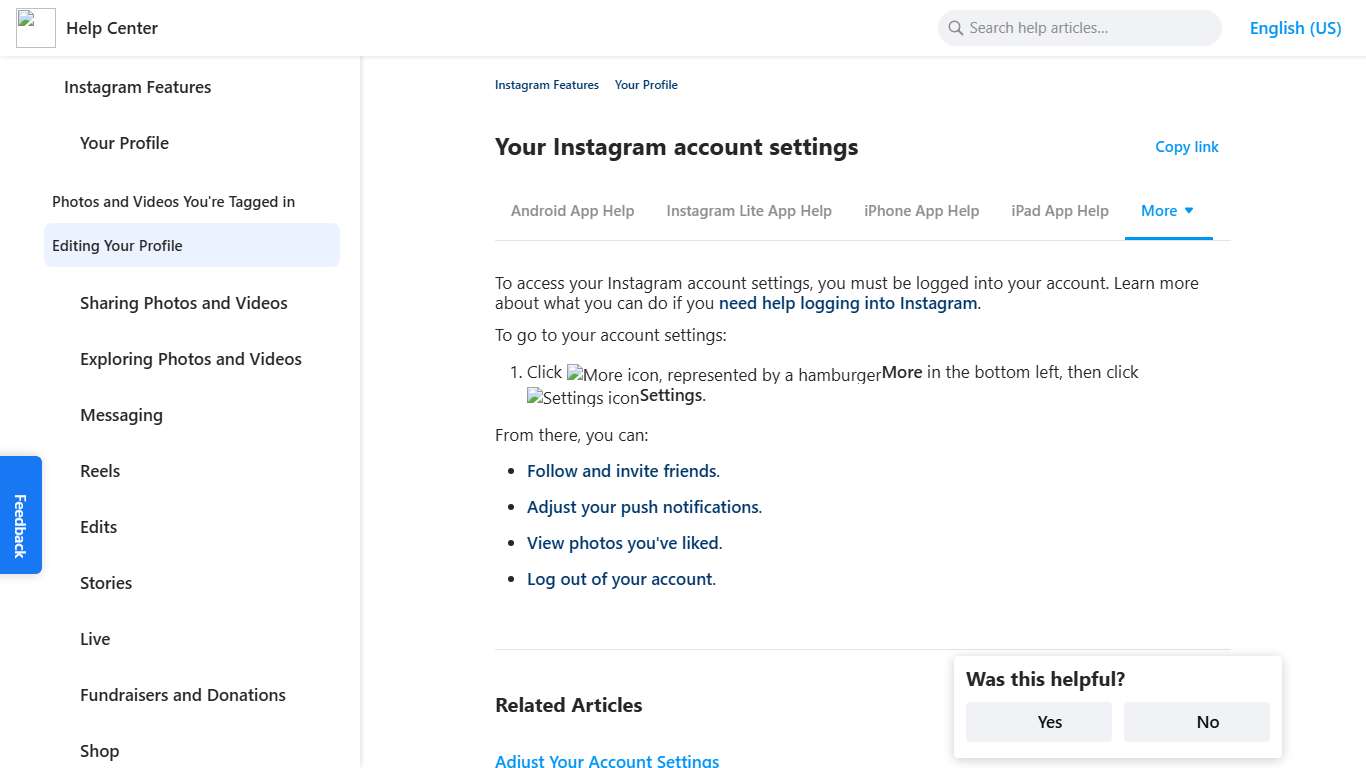Click the magnifying glass search icon

(955, 28)
